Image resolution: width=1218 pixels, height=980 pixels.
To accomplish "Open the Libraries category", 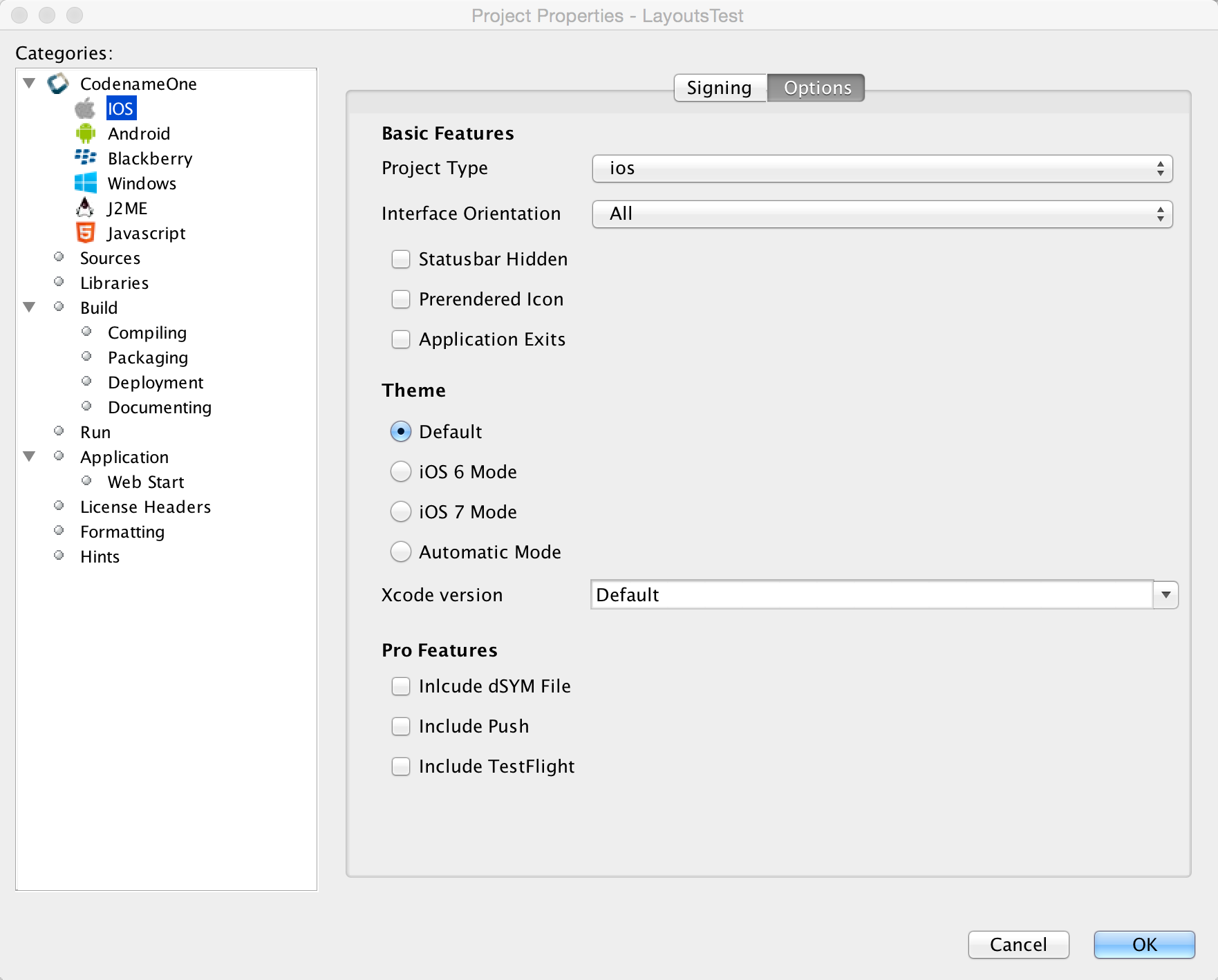I will pos(114,283).
